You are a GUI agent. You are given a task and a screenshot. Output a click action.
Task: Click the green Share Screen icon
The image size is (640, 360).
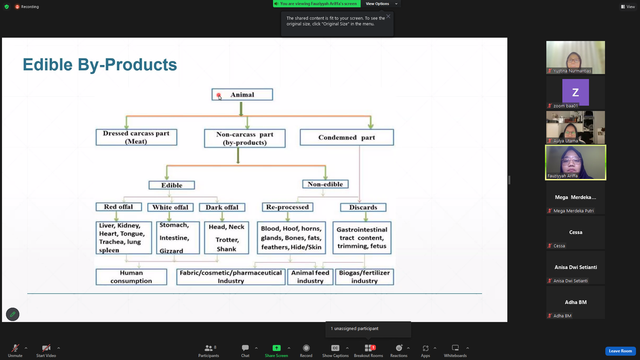tap(276, 348)
